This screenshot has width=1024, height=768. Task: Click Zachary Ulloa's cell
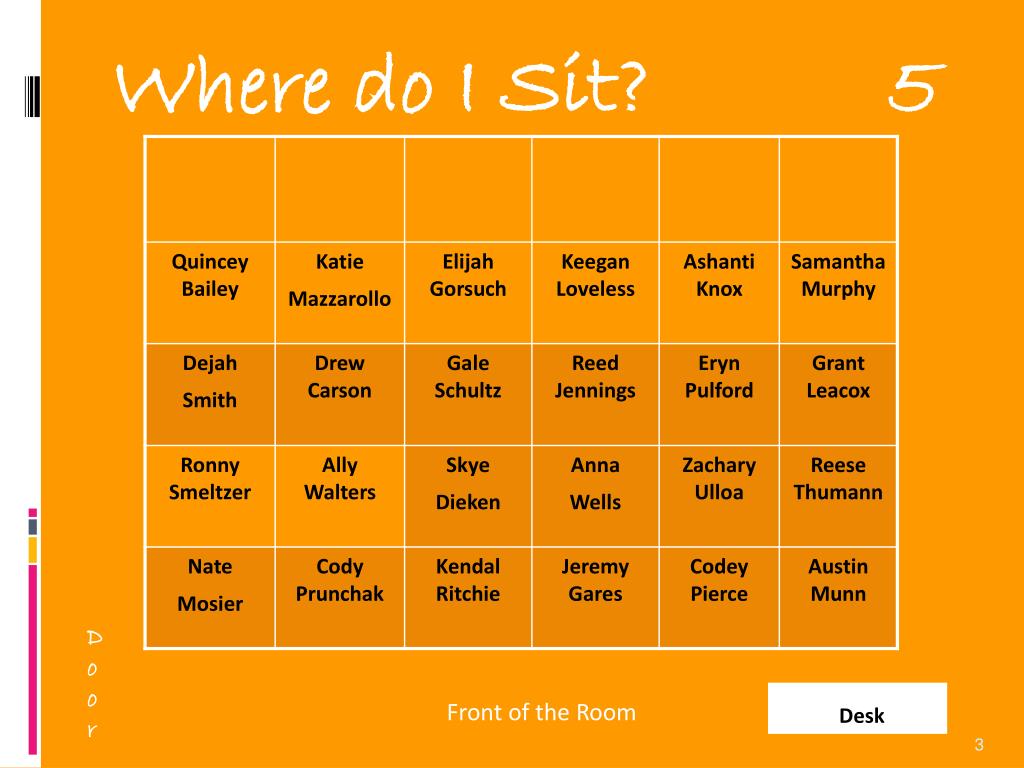tap(719, 496)
